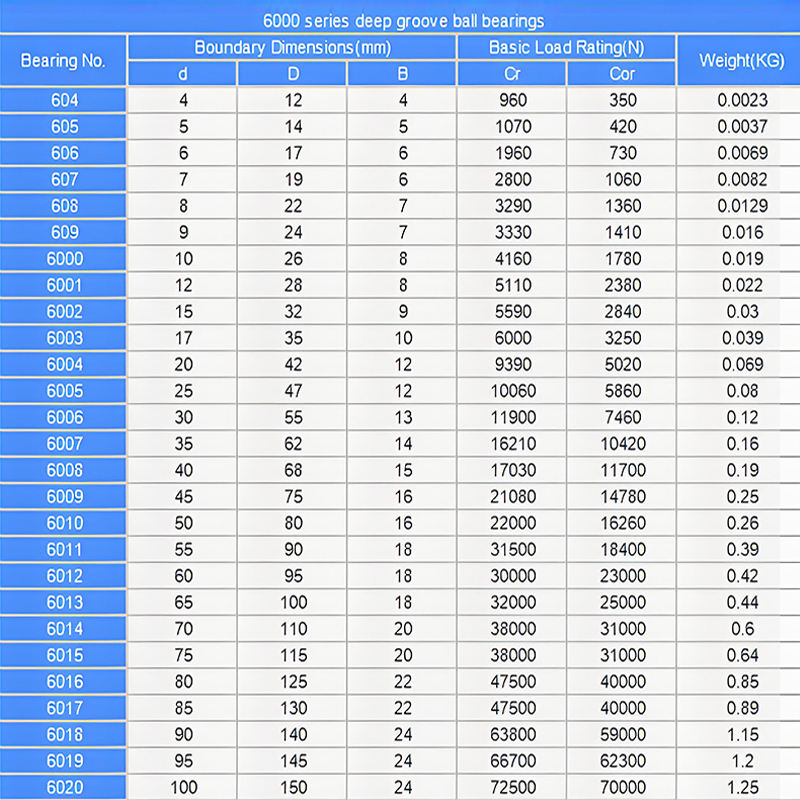Select bearing number 6018

64,735
